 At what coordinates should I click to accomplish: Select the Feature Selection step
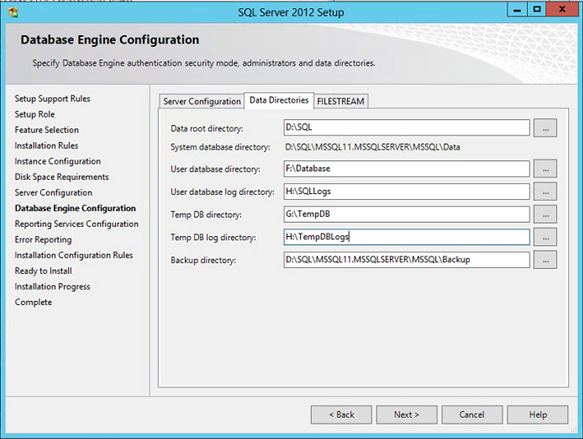[x=47, y=130]
